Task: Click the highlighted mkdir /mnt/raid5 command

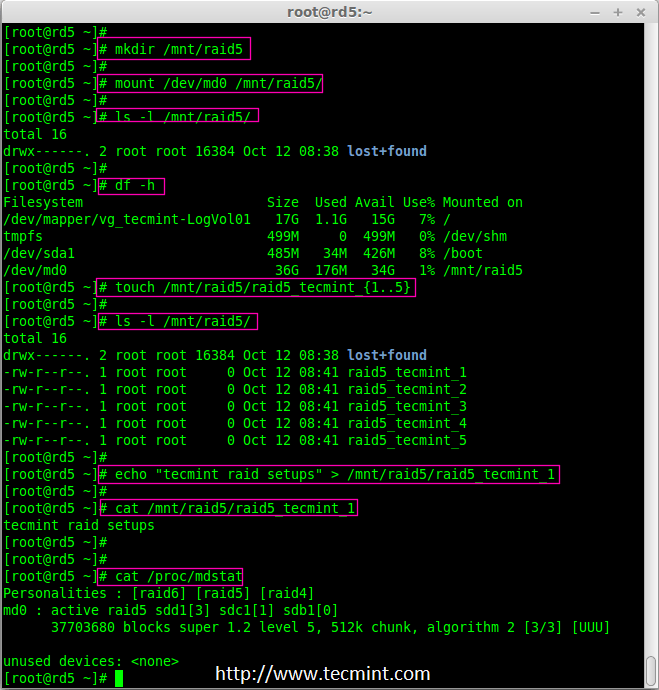Action: tap(176, 49)
